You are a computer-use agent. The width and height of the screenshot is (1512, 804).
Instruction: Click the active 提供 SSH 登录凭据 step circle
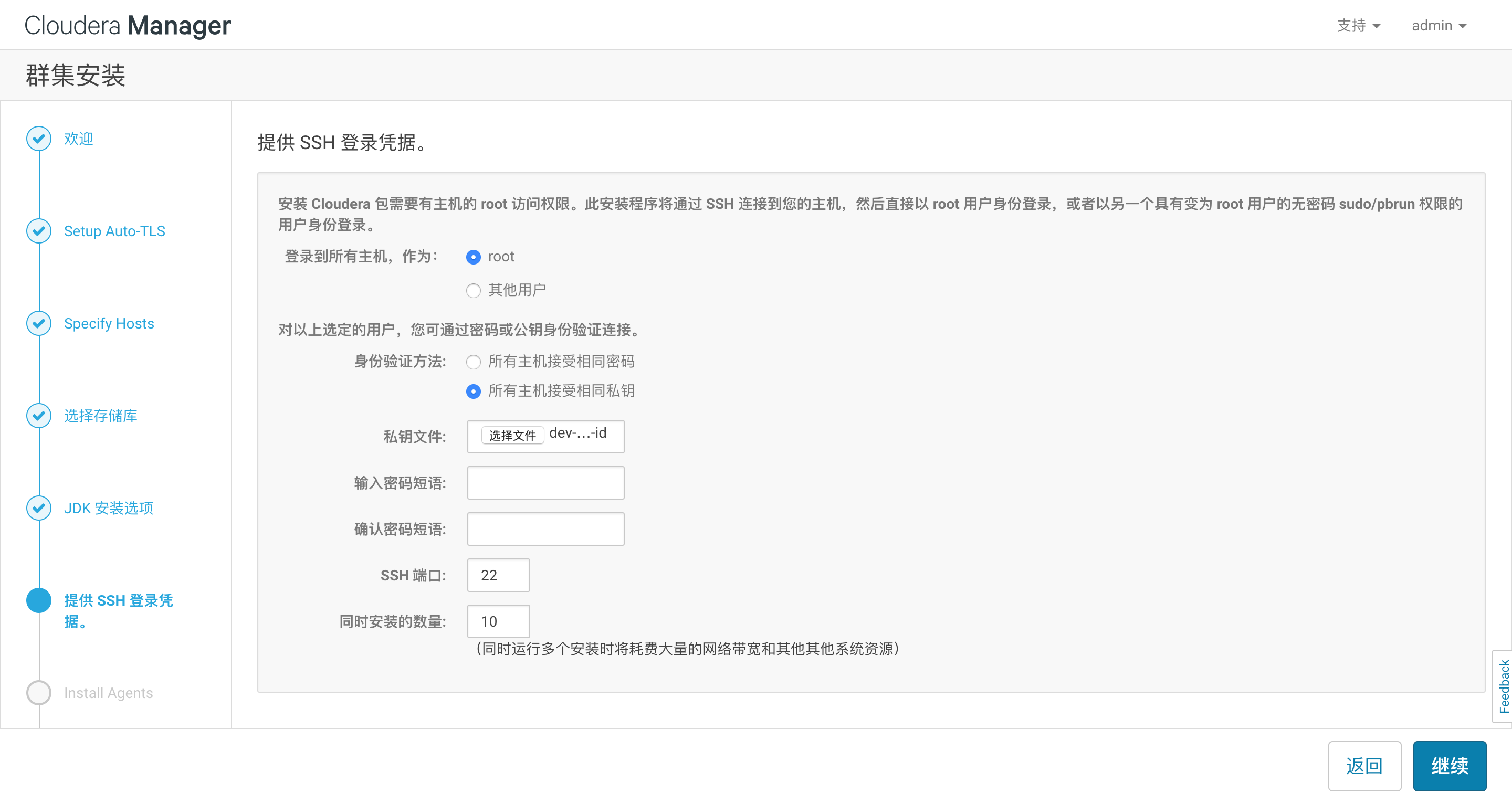pyautogui.click(x=39, y=600)
